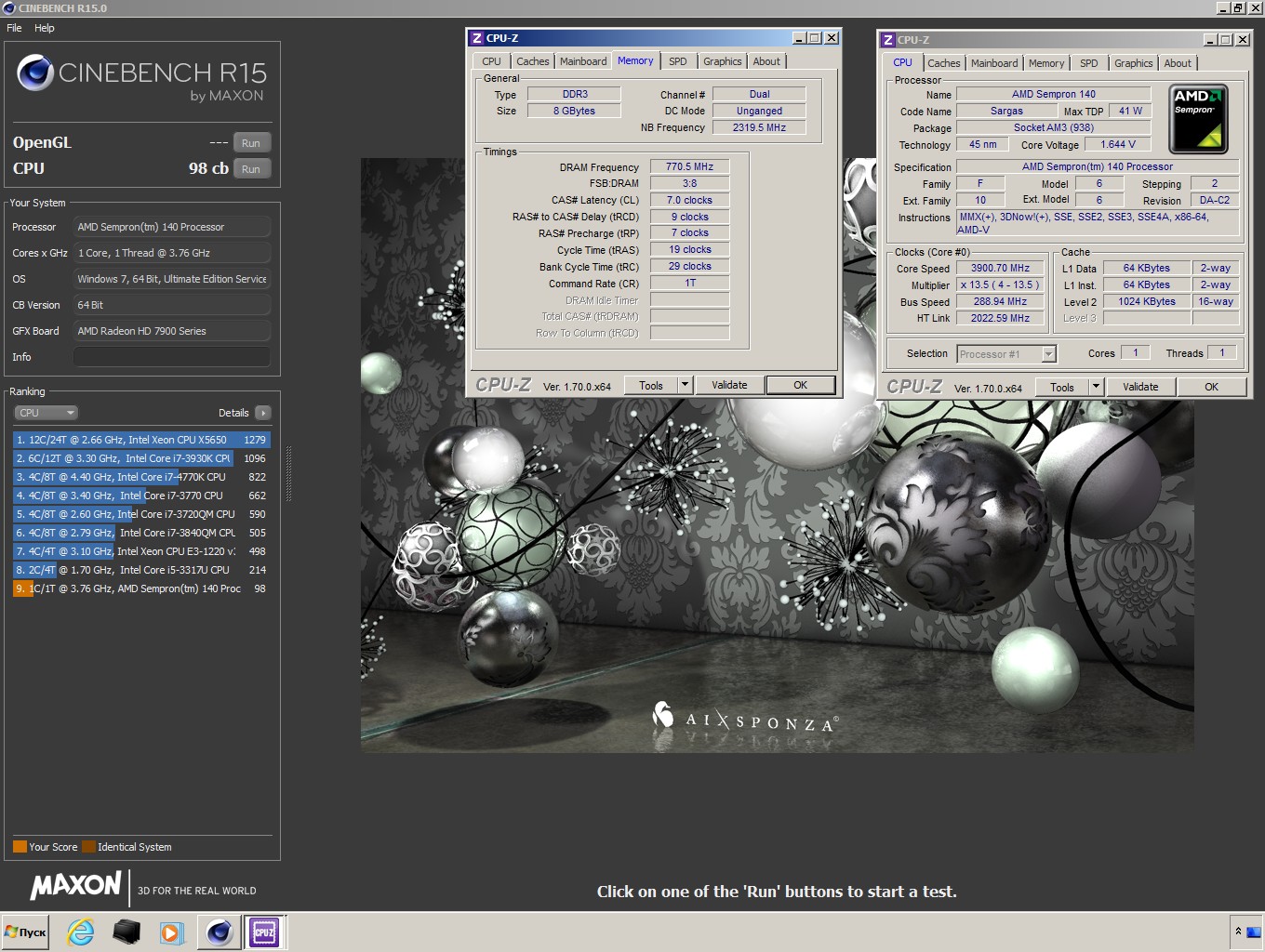Click the DRAM Frequency 770.5 MHz value
Screen dimensions: 1265x952
(689, 166)
